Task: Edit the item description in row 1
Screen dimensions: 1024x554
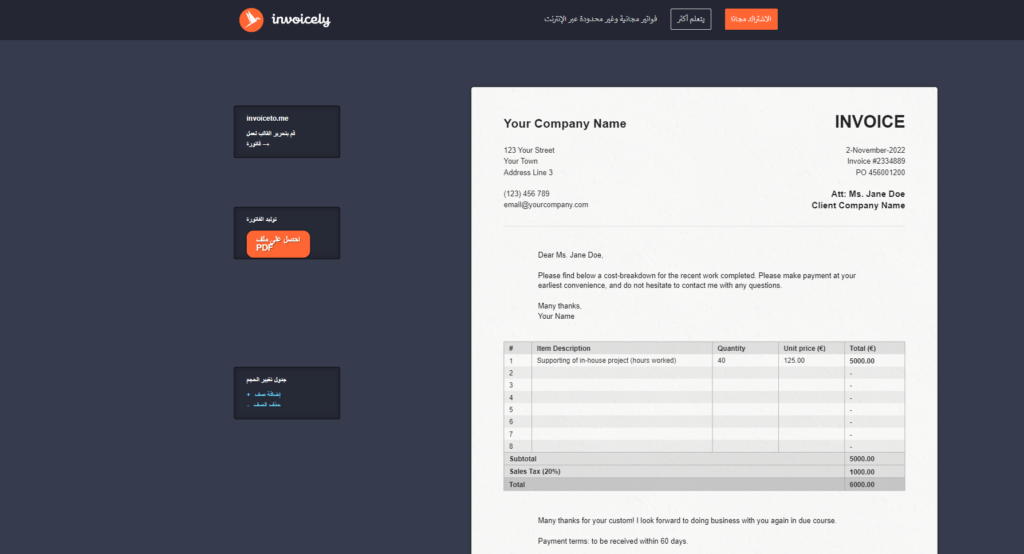Action: (606, 361)
